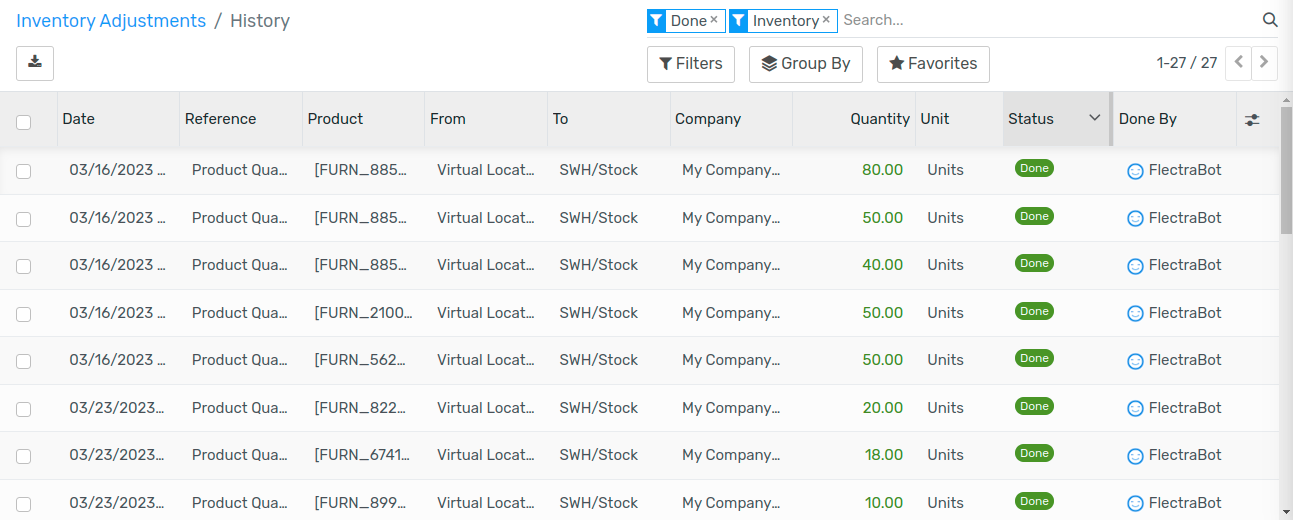Navigate to Inventory Adjustments breadcrumb
This screenshot has width=1293, height=520.
pos(111,21)
